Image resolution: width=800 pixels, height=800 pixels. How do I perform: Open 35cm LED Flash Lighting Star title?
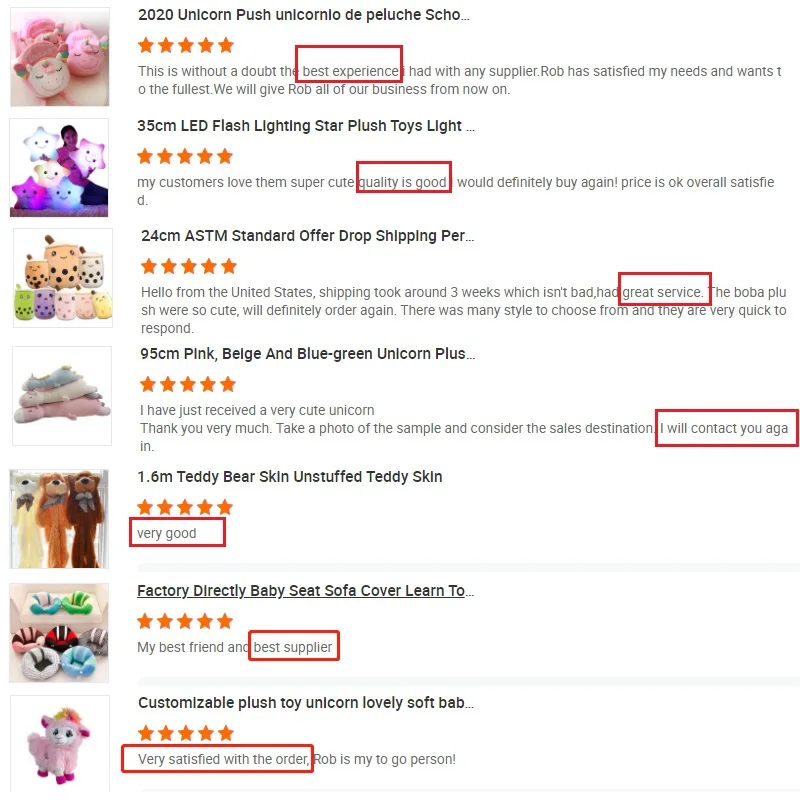pyautogui.click(x=306, y=126)
